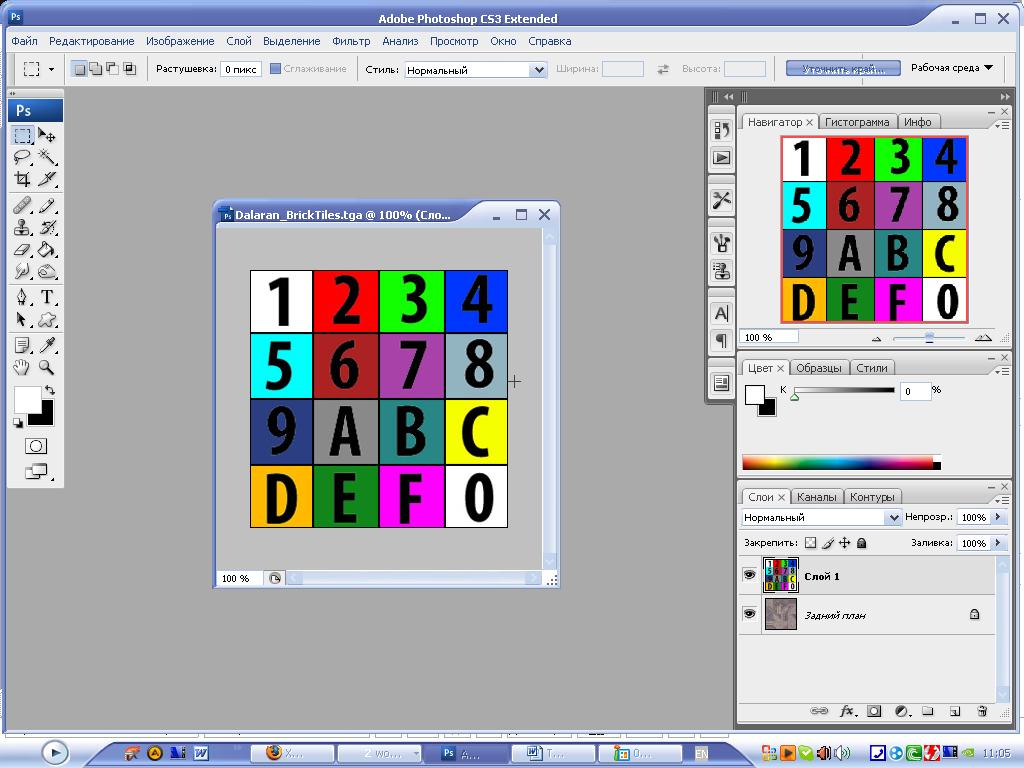Image resolution: width=1024 pixels, height=768 pixels.
Task: Reset default foreground and background colors
Action: pyautogui.click(x=18, y=423)
